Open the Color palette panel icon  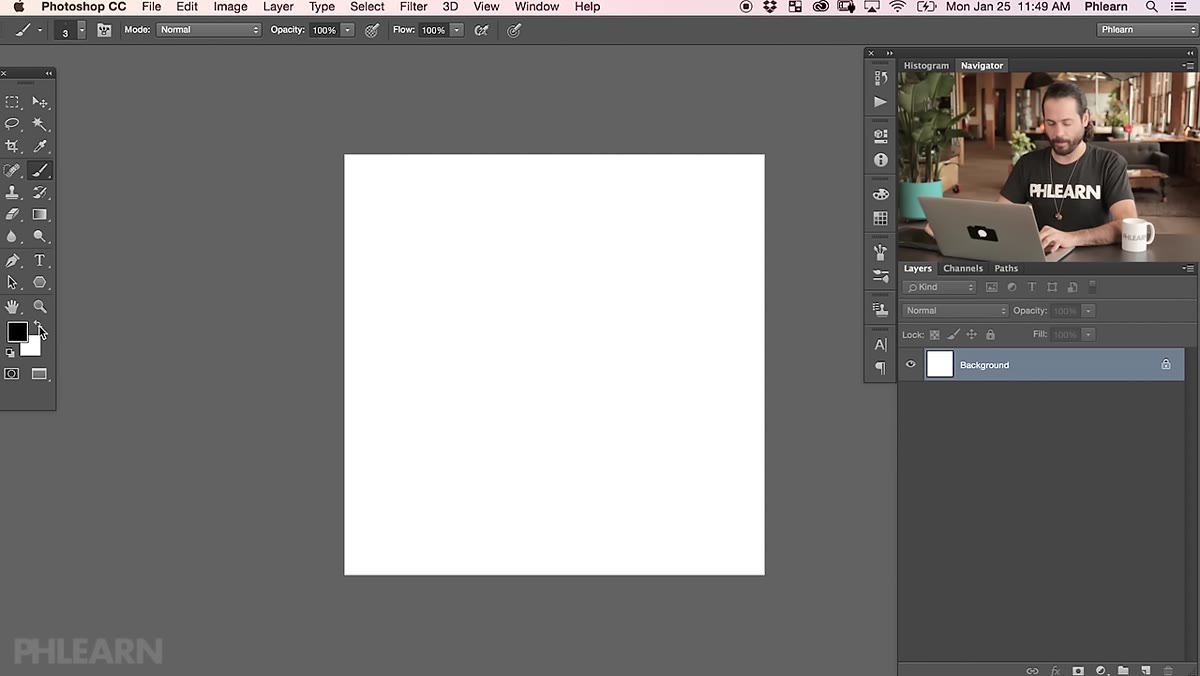click(880, 194)
